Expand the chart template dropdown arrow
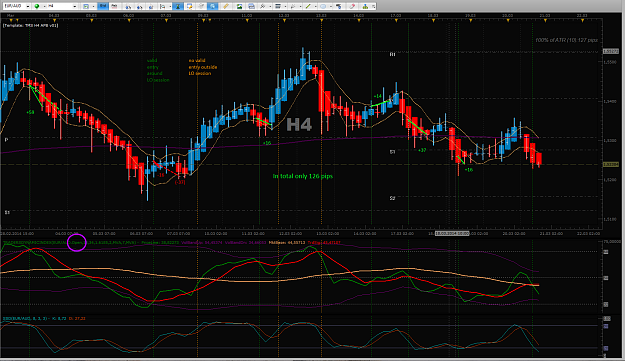 click(x=93, y=6)
